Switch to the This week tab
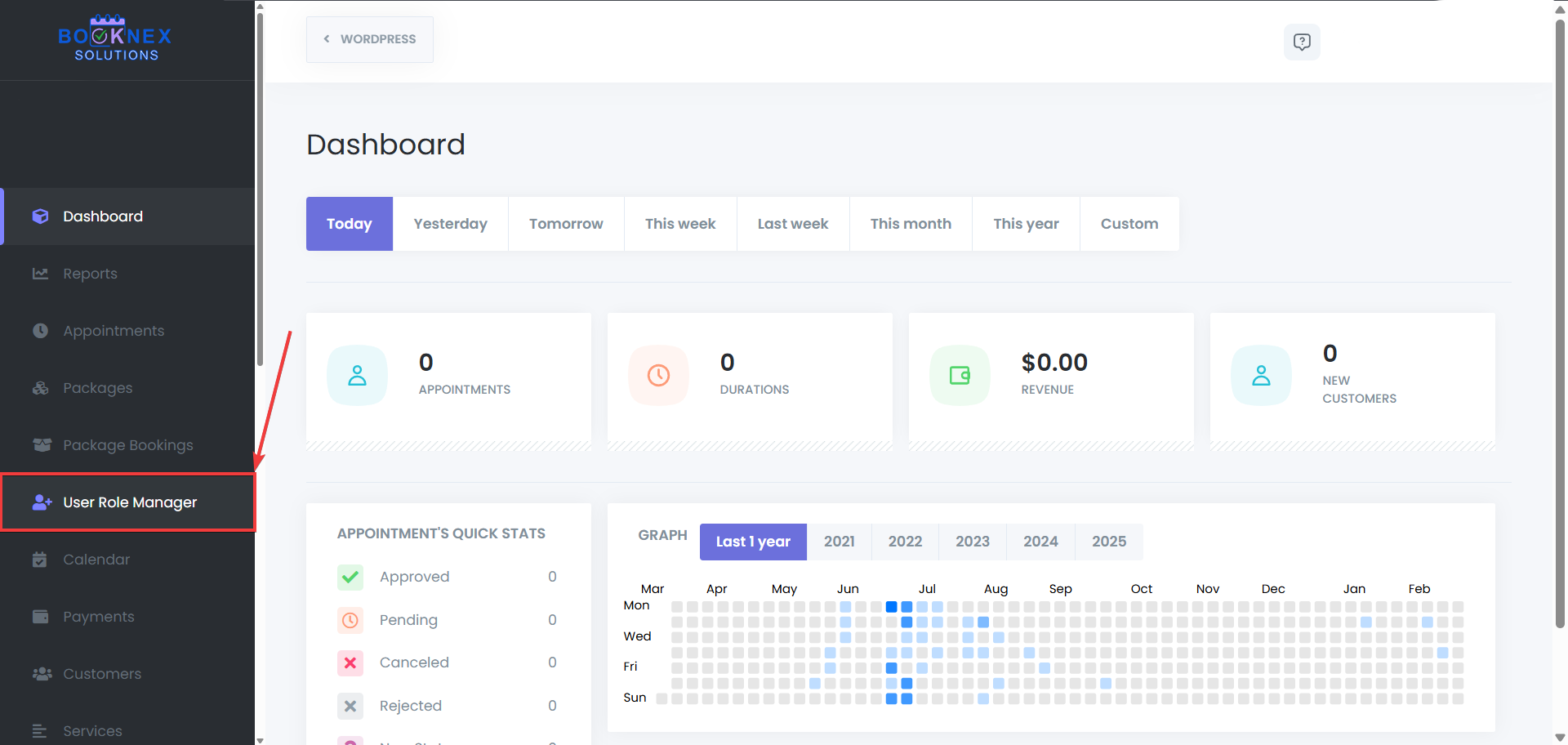 coord(679,224)
